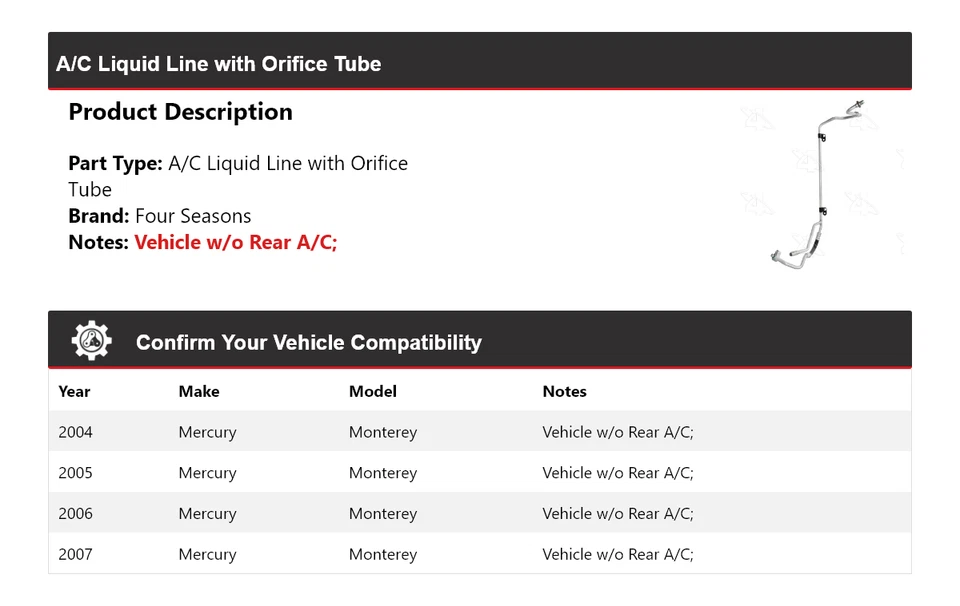The height and width of the screenshot is (606, 960).
Task: Click the notes cell in the 2006 row
Action: pos(617,514)
